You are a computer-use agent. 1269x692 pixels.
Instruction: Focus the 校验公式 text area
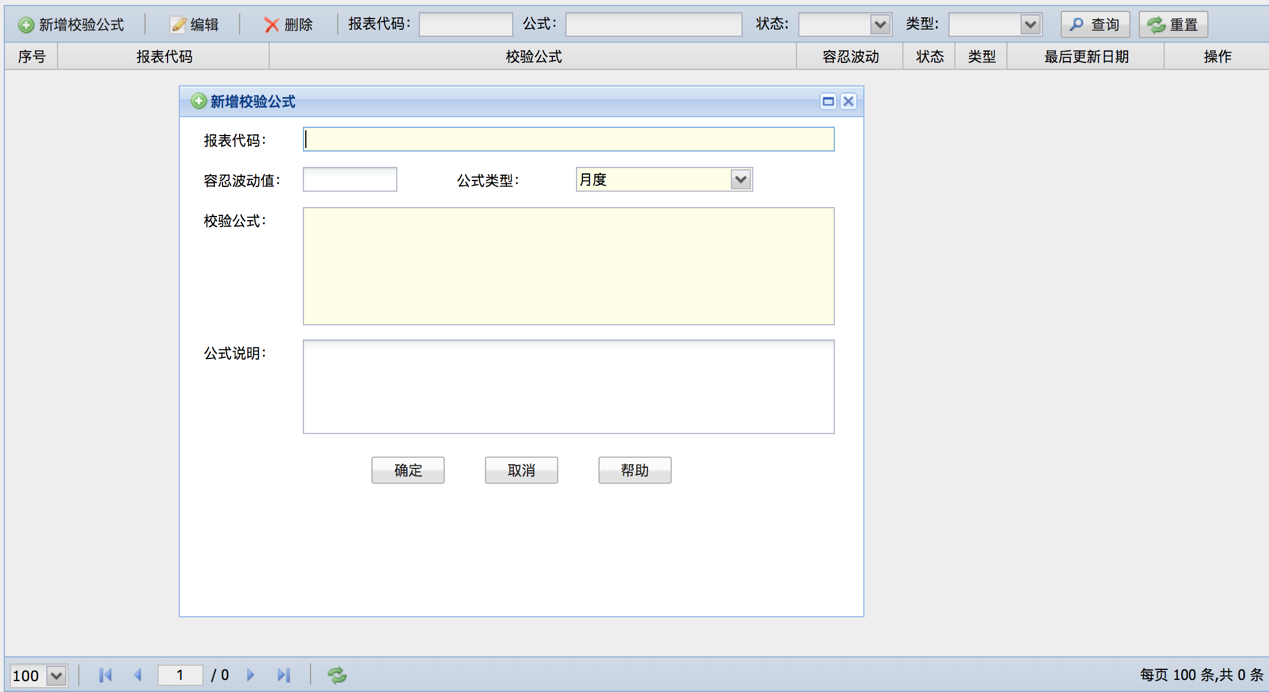click(568, 266)
